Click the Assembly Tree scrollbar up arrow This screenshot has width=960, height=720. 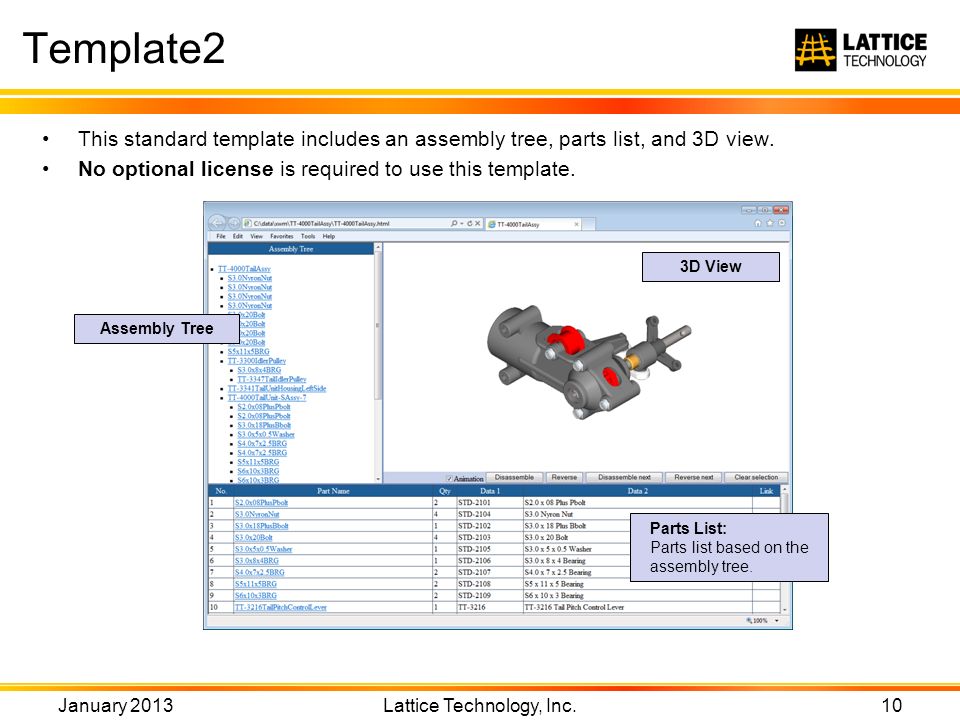[x=378, y=247]
